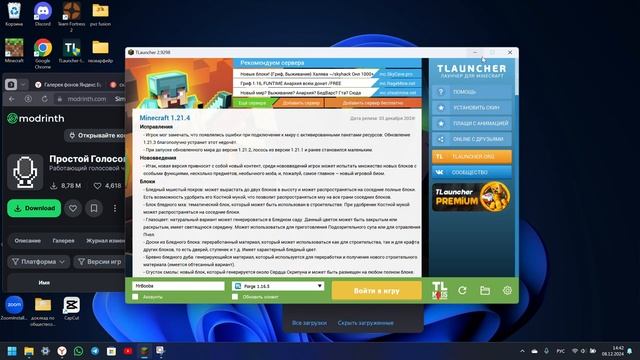The width and height of the screenshot is (640, 360).
Task: Open the three-dot more menu on Modrinth
Action: [115, 208]
